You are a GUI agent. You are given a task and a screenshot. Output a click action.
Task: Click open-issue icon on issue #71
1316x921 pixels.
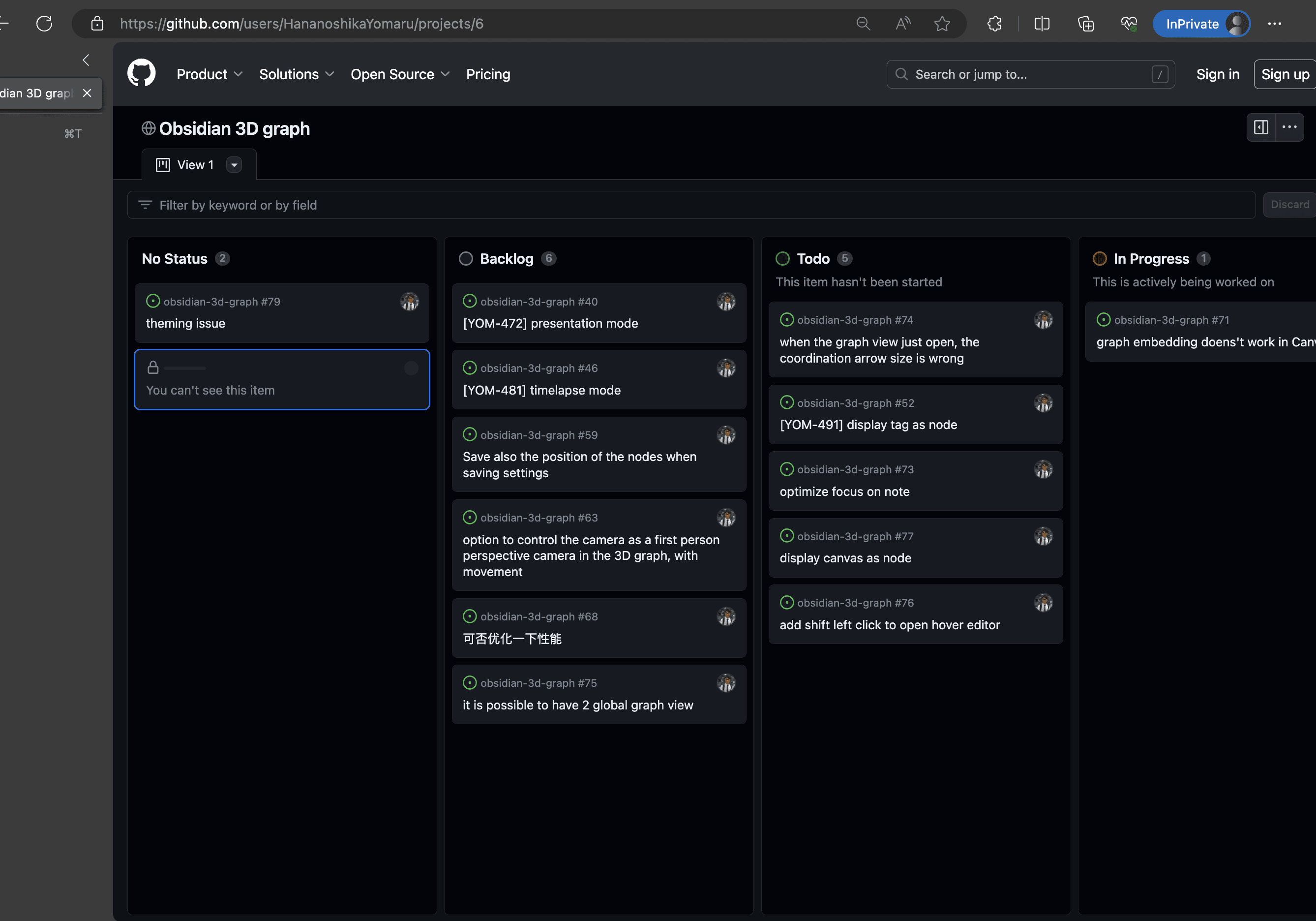1104,319
